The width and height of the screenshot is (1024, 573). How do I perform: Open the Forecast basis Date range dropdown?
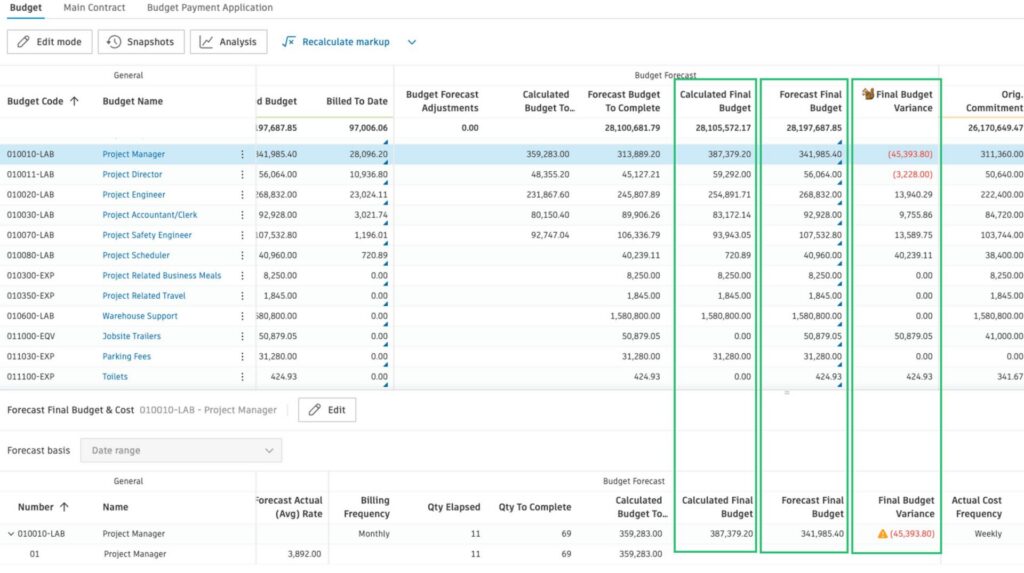coord(180,451)
